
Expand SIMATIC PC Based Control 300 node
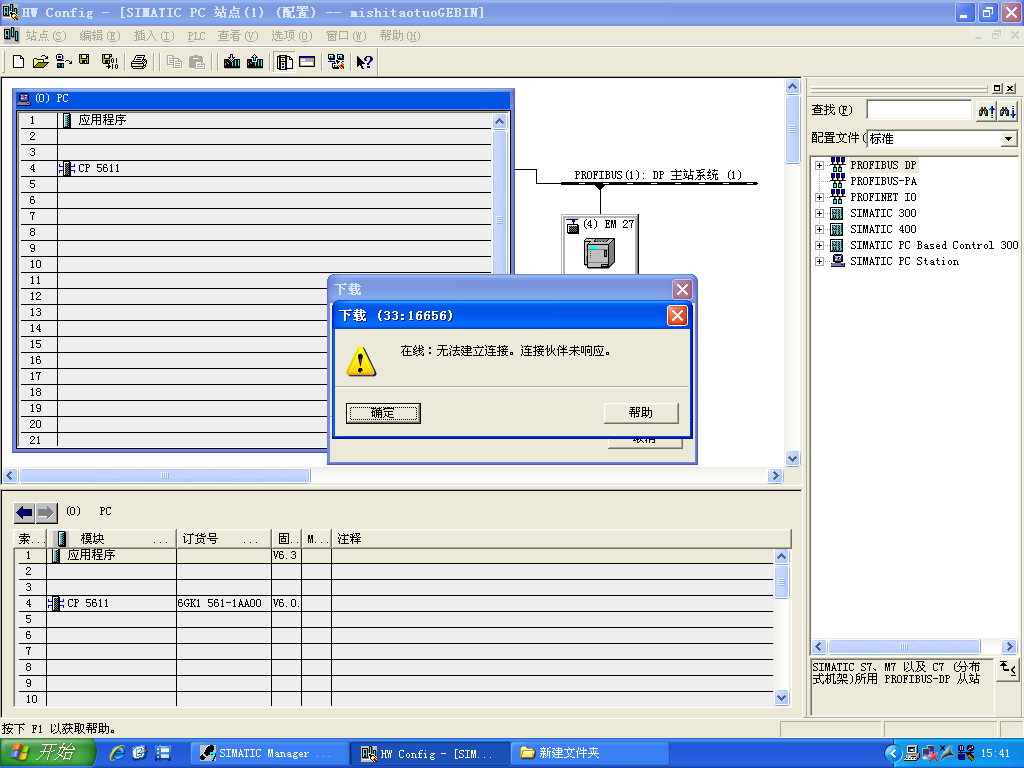pyautogui.click(x=820, y=246)
